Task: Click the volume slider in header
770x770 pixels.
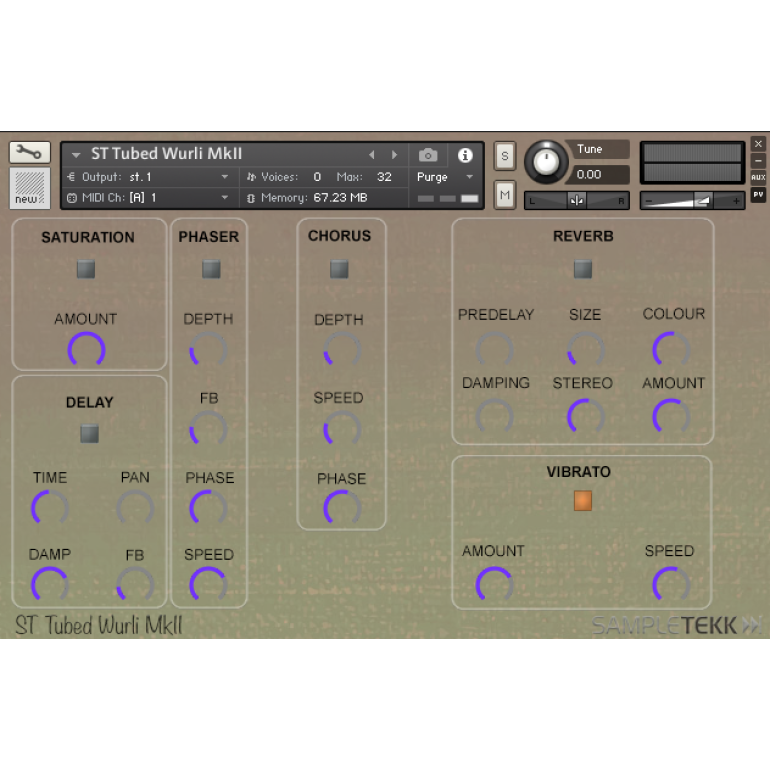Action: (x=692, y=201)
